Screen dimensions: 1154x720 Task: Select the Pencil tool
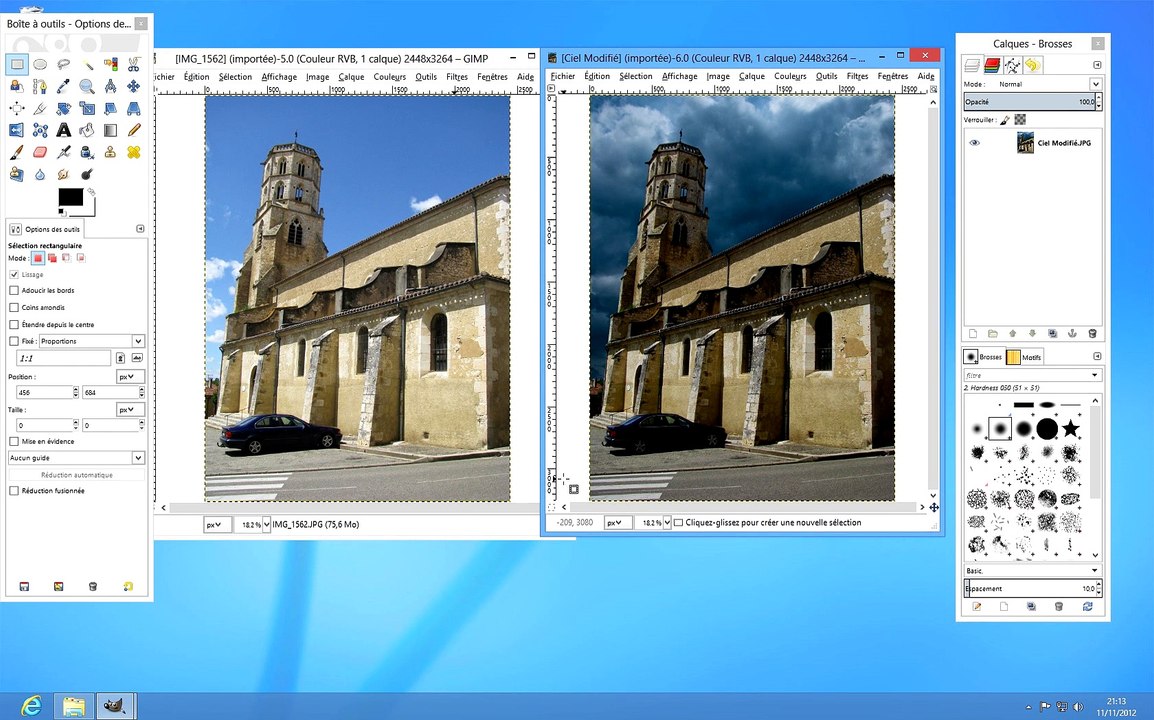coord(133,130)
